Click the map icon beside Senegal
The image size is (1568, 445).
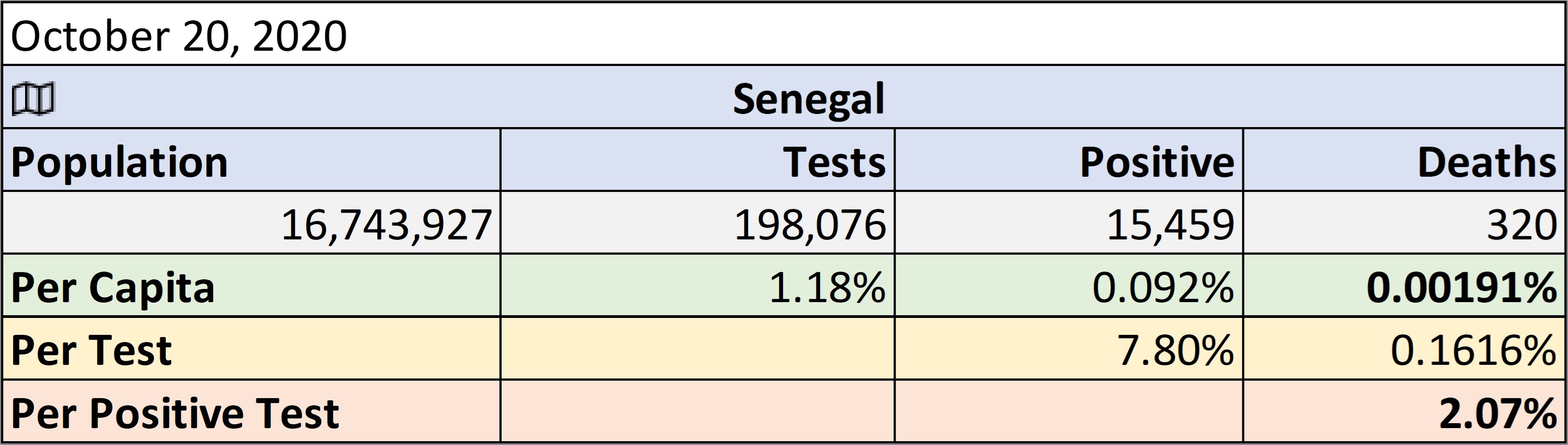33,99
